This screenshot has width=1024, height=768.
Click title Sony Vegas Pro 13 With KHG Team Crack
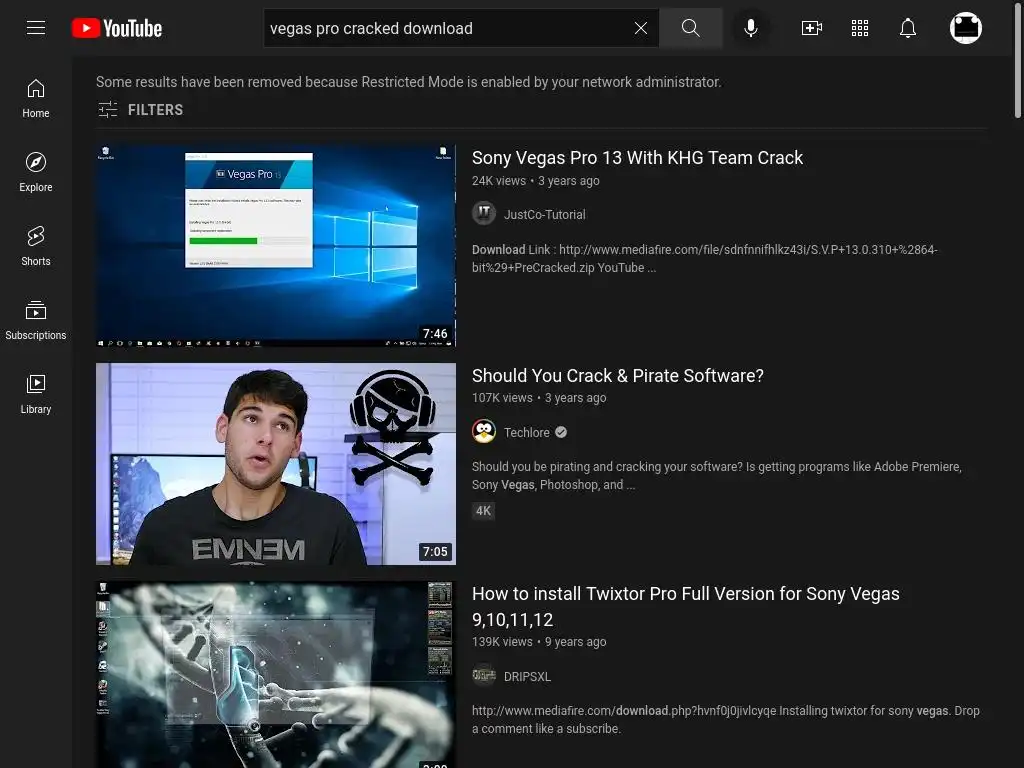click(637, 158)
